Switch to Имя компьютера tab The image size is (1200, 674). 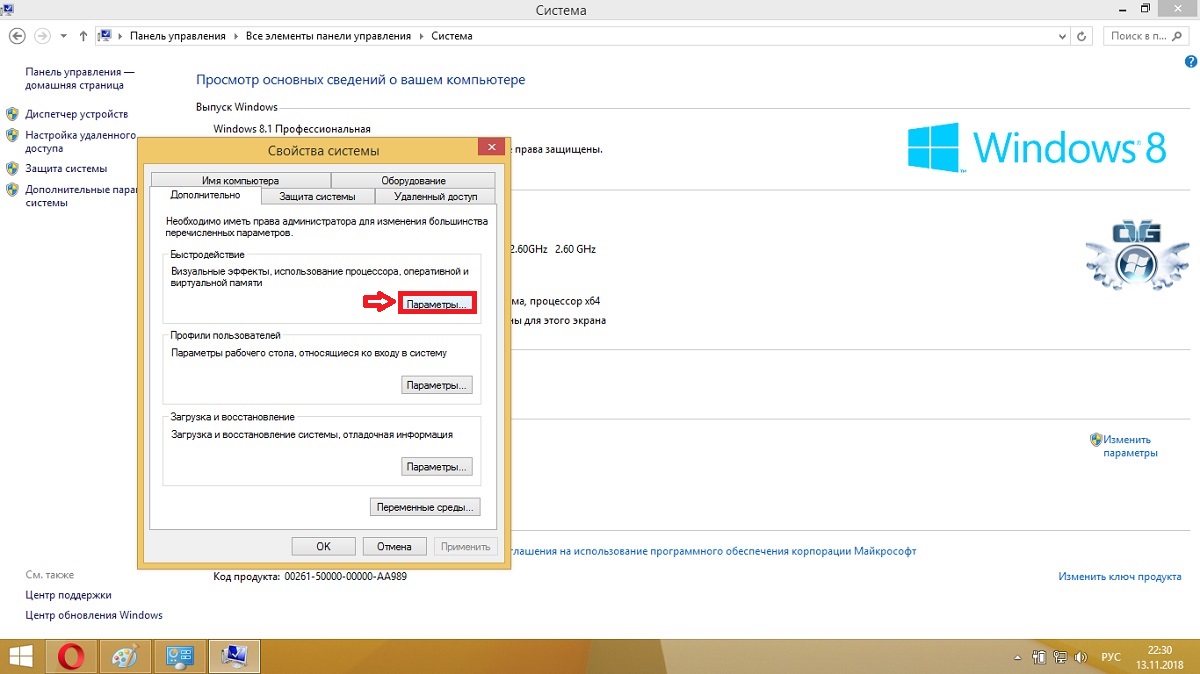pos(240,180)
